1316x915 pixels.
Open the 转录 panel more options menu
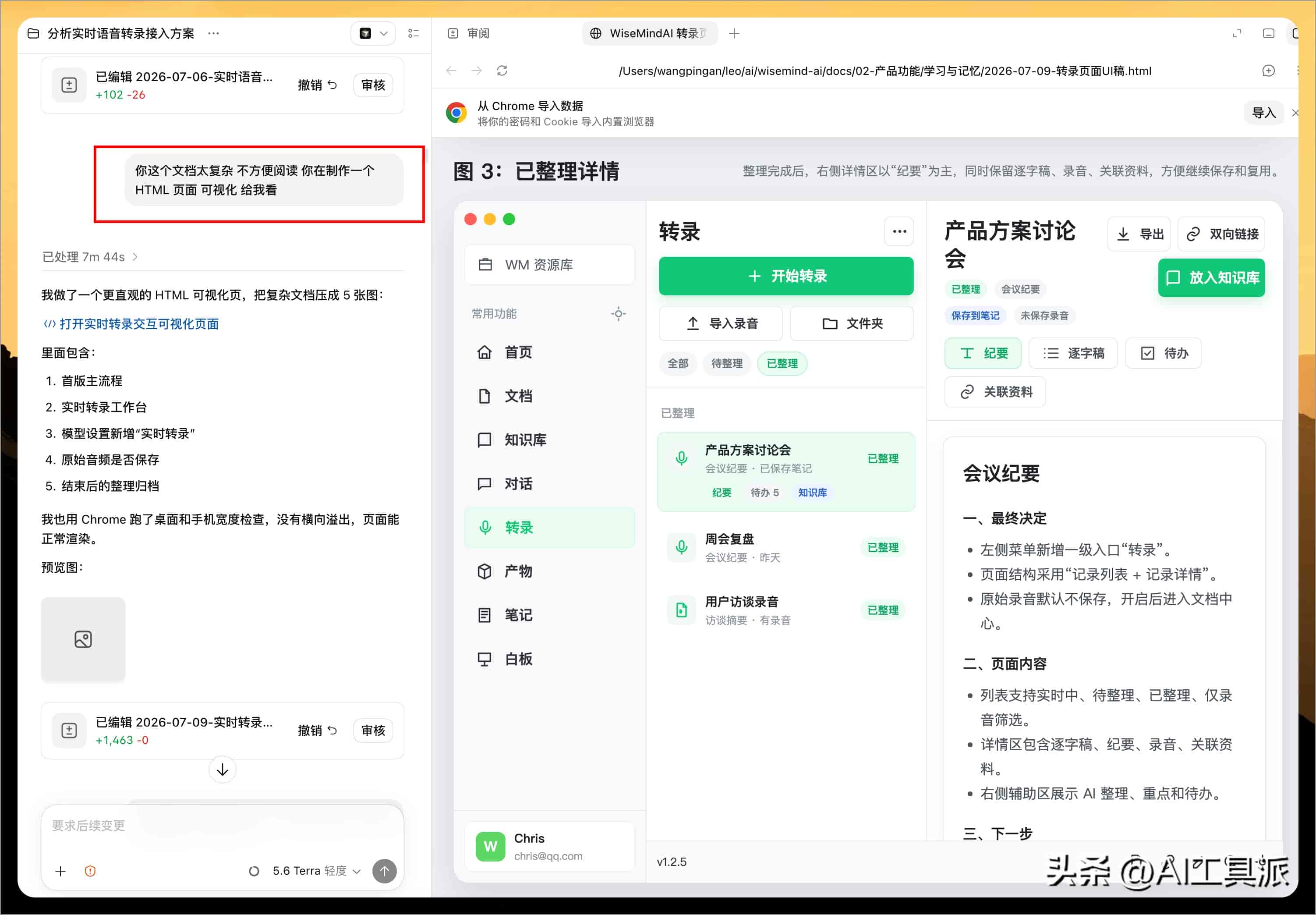(899, 232)
